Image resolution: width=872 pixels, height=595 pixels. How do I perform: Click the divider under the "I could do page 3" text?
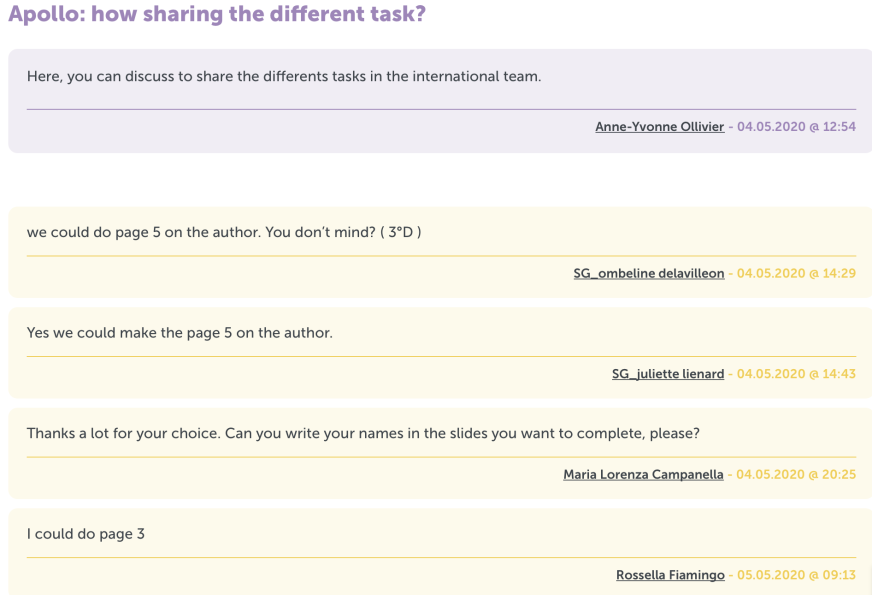(x=442, y=557)
